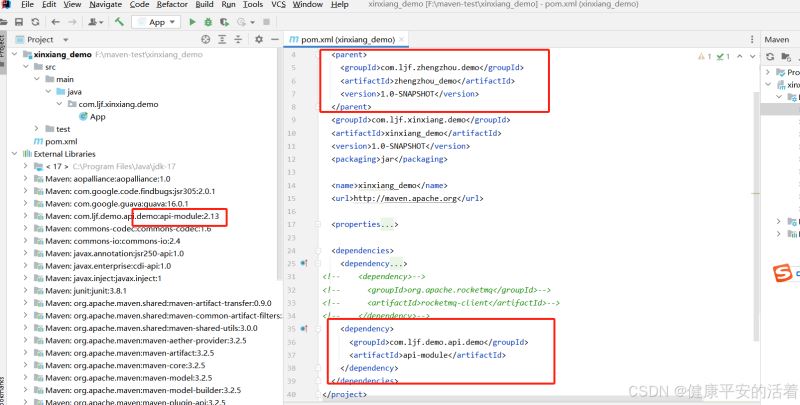Reload Maven projects in the Maven panel
800x405 pixels.
(x=770, y=57)
